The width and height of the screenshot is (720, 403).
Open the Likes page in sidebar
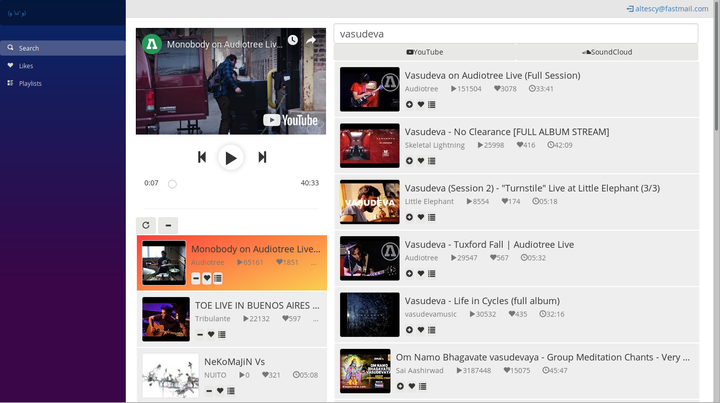(63, 66)
